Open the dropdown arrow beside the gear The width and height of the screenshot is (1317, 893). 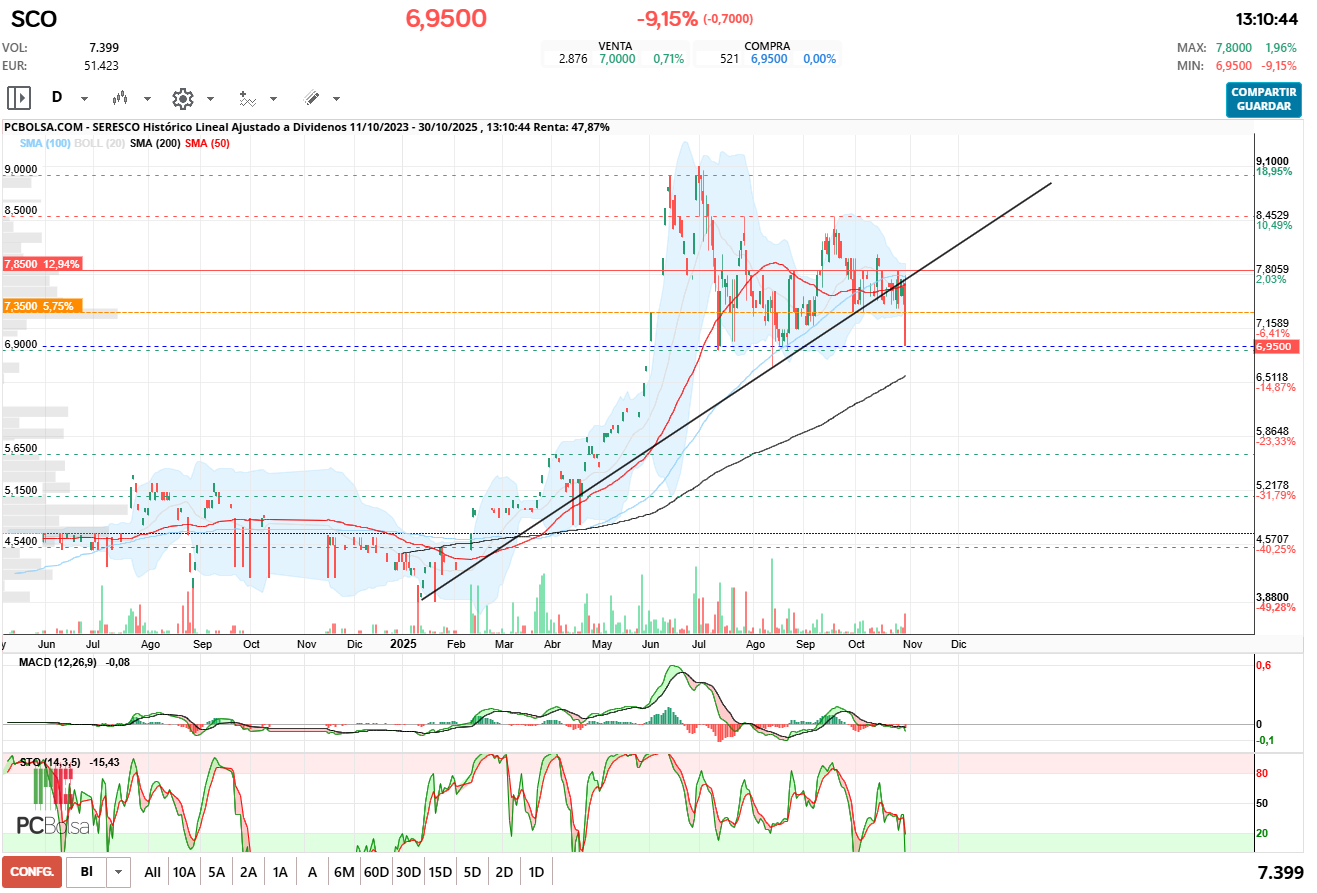(x=210, y=99)
